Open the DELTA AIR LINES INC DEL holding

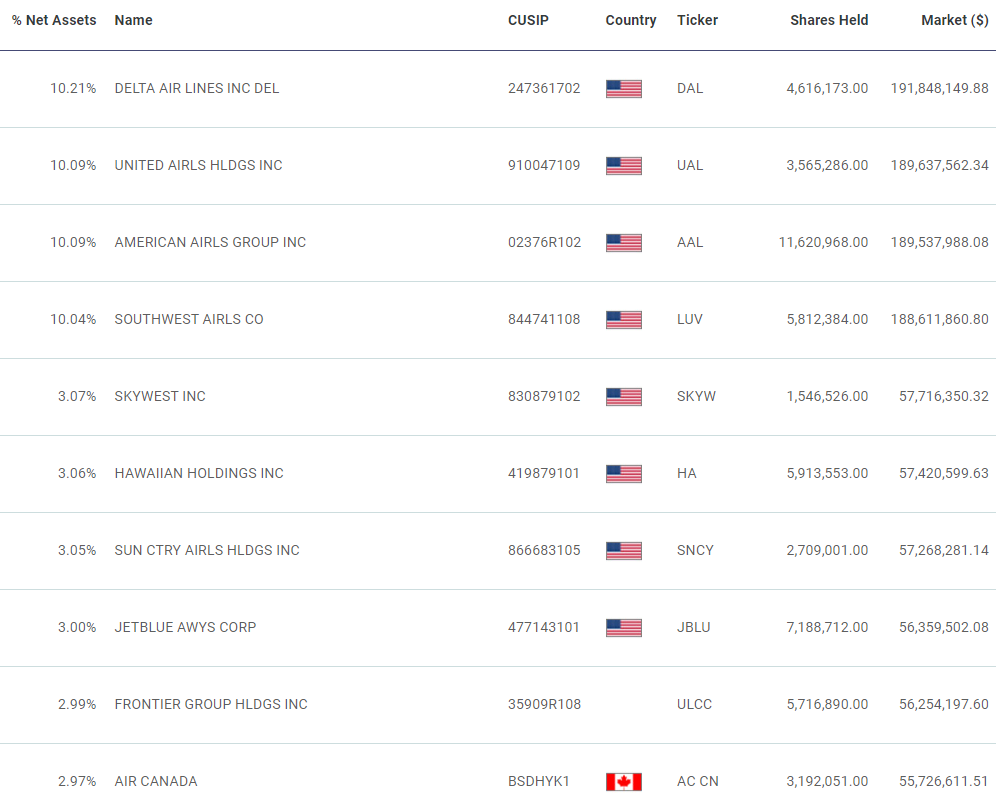[x=197, y=88]
